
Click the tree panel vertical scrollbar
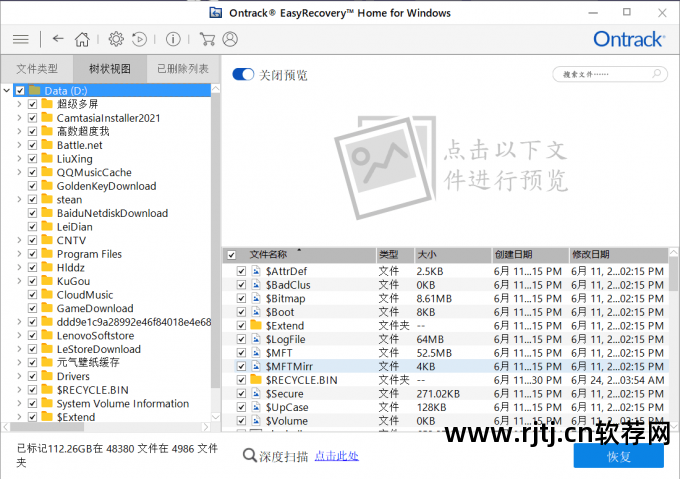(216, 238)
